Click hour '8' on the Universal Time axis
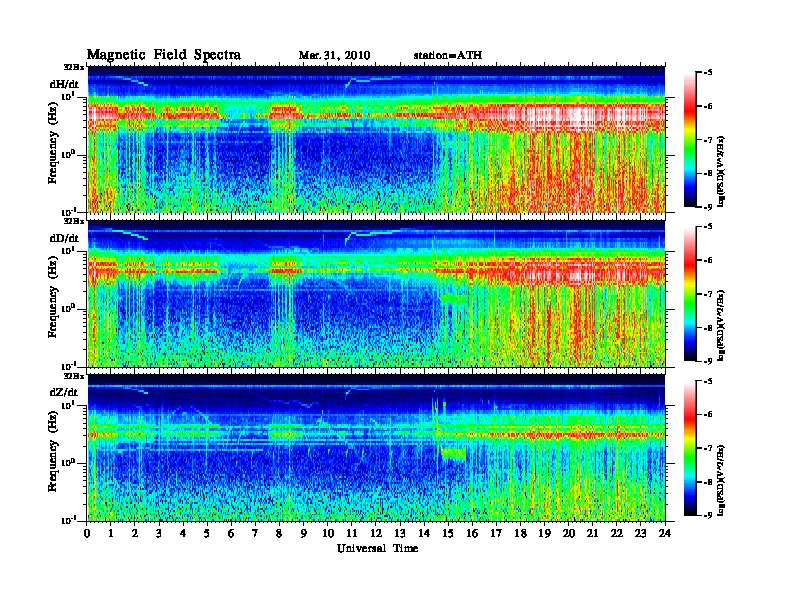 coord(279,534)
